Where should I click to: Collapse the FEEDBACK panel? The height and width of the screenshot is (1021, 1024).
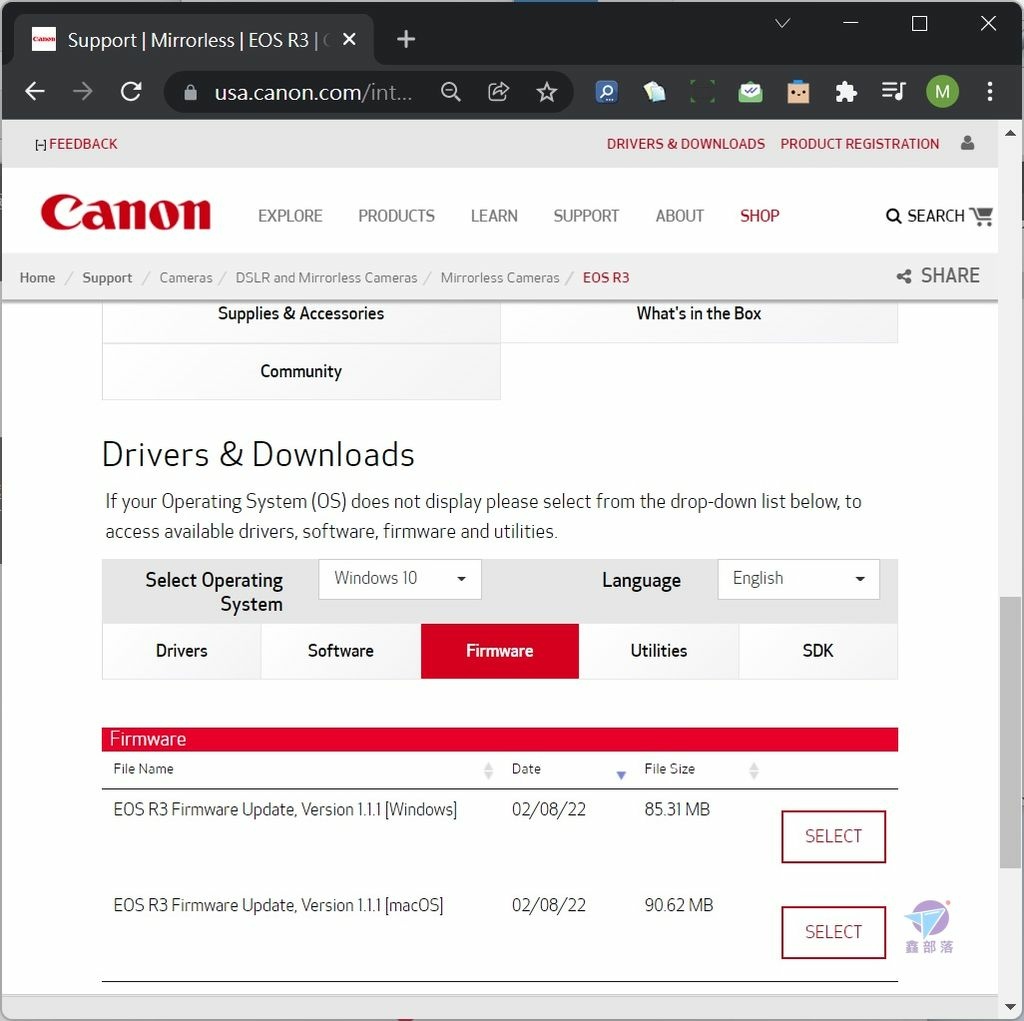(x=76, y=144)
